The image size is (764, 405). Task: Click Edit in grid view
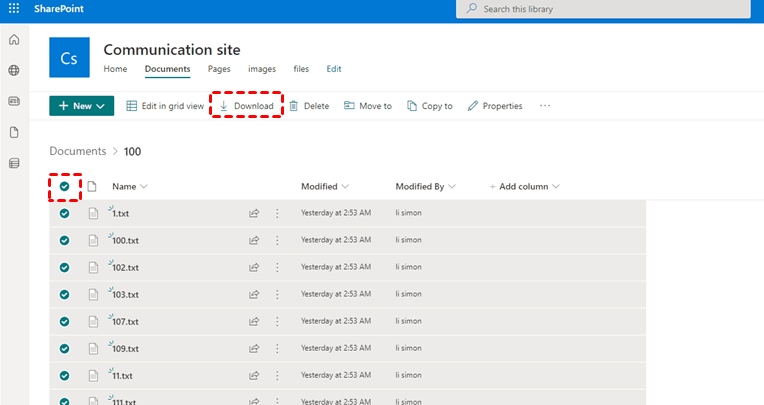[x=165, y=106]
